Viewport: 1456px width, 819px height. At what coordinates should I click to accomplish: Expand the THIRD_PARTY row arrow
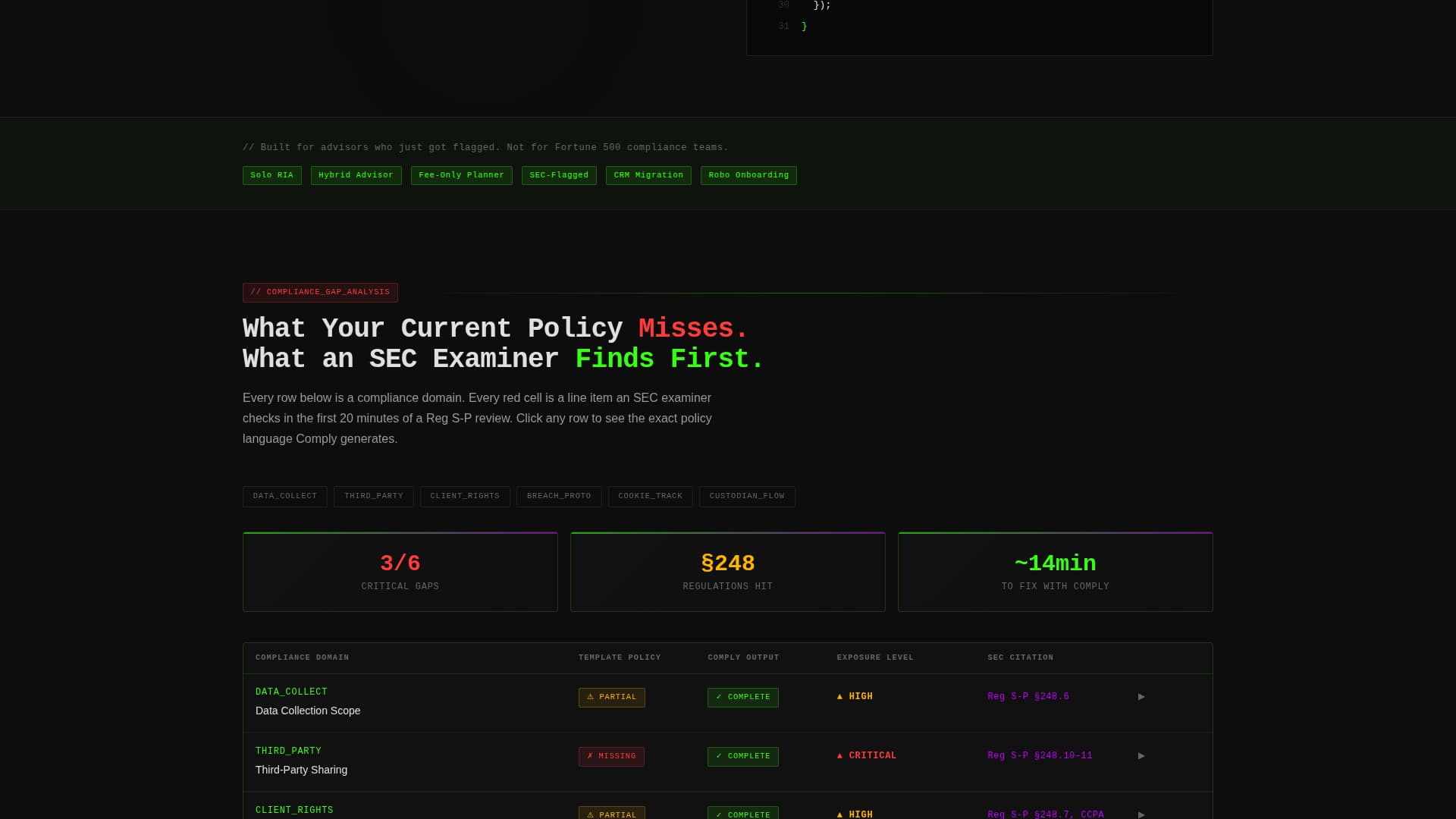coord(1141,756)
